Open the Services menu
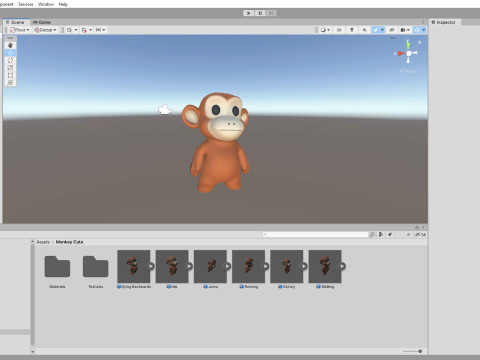 click(26, 4)
